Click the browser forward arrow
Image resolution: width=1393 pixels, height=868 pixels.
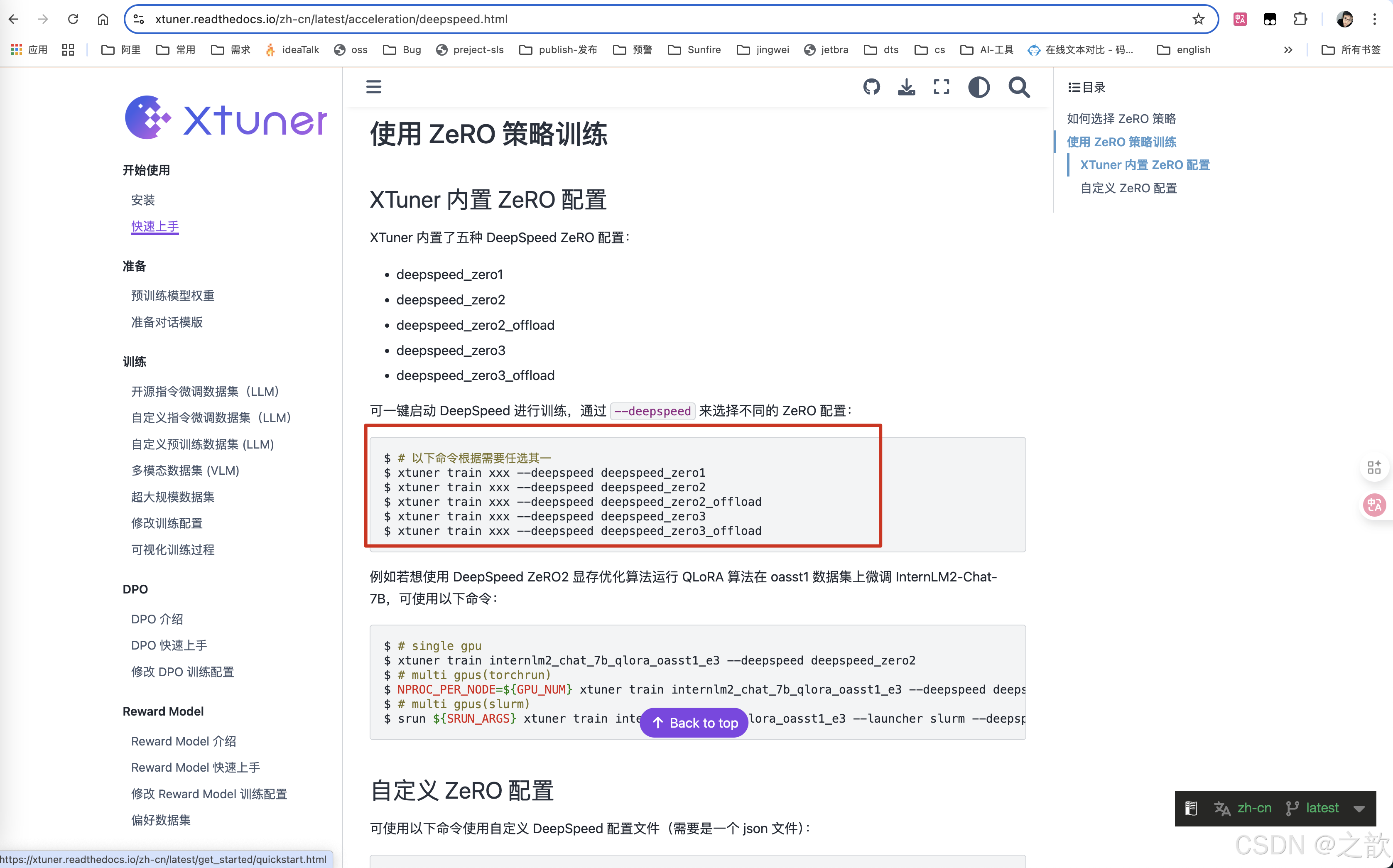(43, 19)
